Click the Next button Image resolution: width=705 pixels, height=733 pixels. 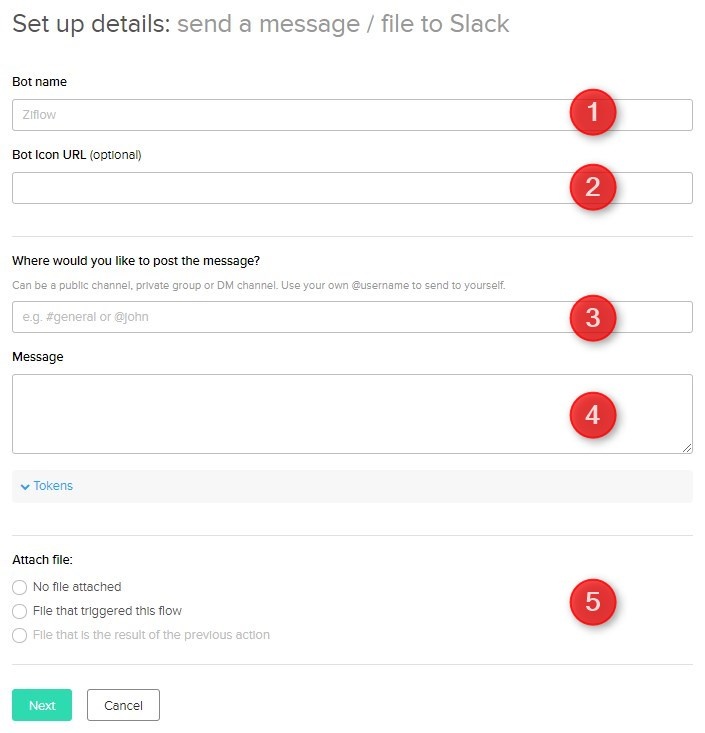42,705
